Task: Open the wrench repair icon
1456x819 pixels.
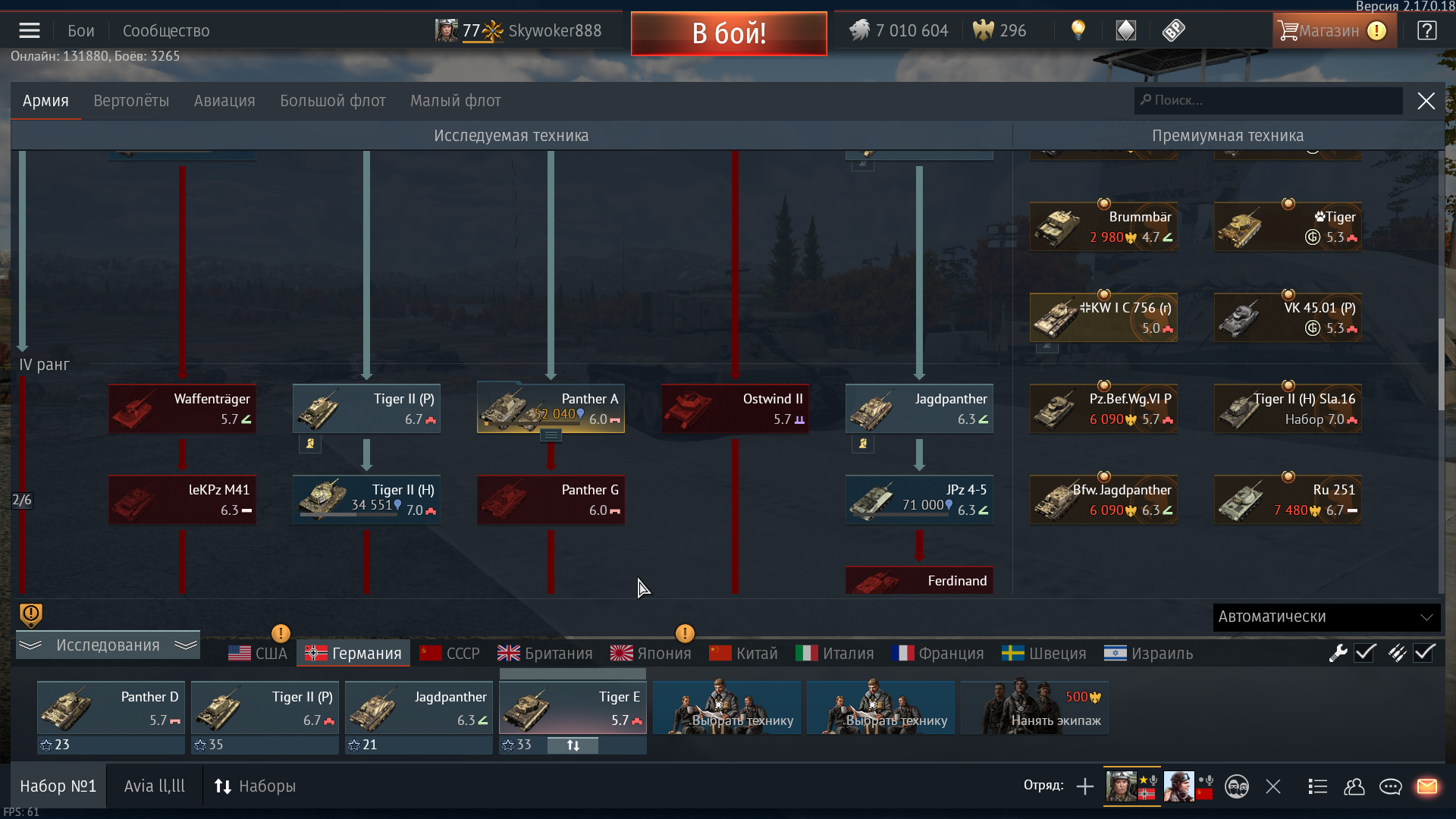Action: [1338, 653]
